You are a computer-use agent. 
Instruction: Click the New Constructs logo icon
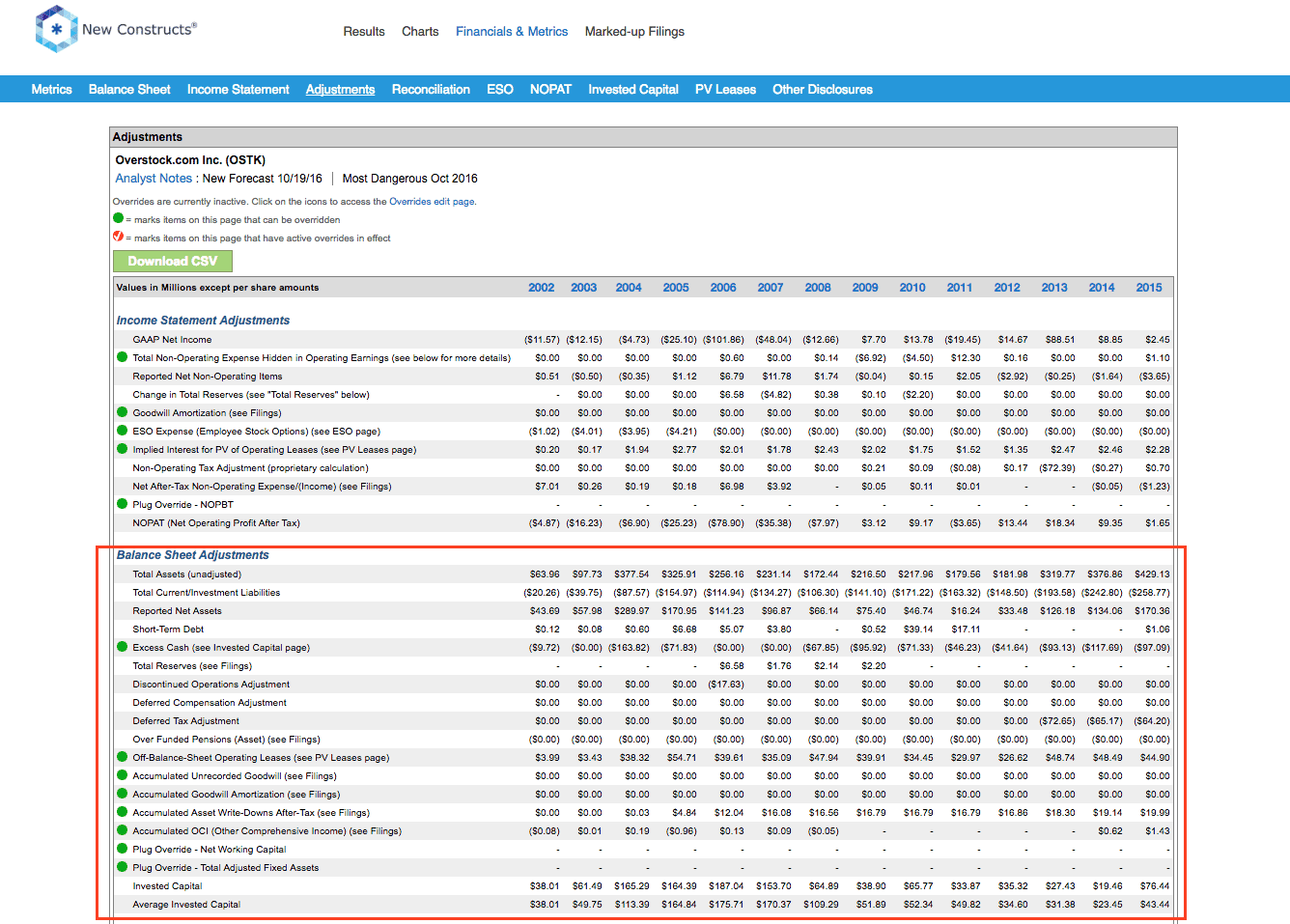56,29
